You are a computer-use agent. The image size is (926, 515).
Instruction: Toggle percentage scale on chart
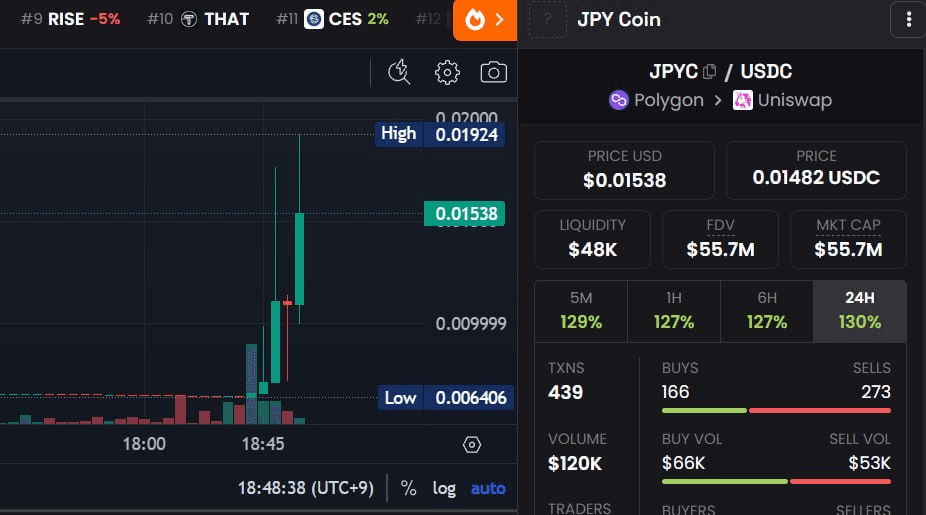(408, 488)
